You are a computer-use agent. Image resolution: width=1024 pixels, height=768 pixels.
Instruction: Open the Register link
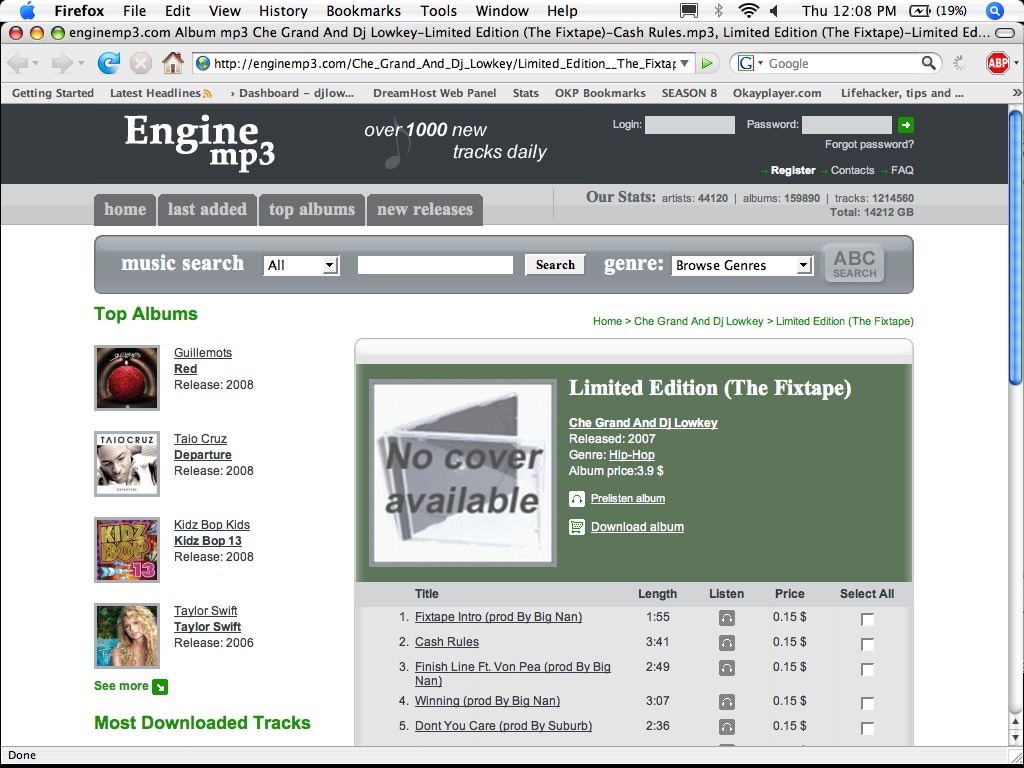[x=793, y=170]
